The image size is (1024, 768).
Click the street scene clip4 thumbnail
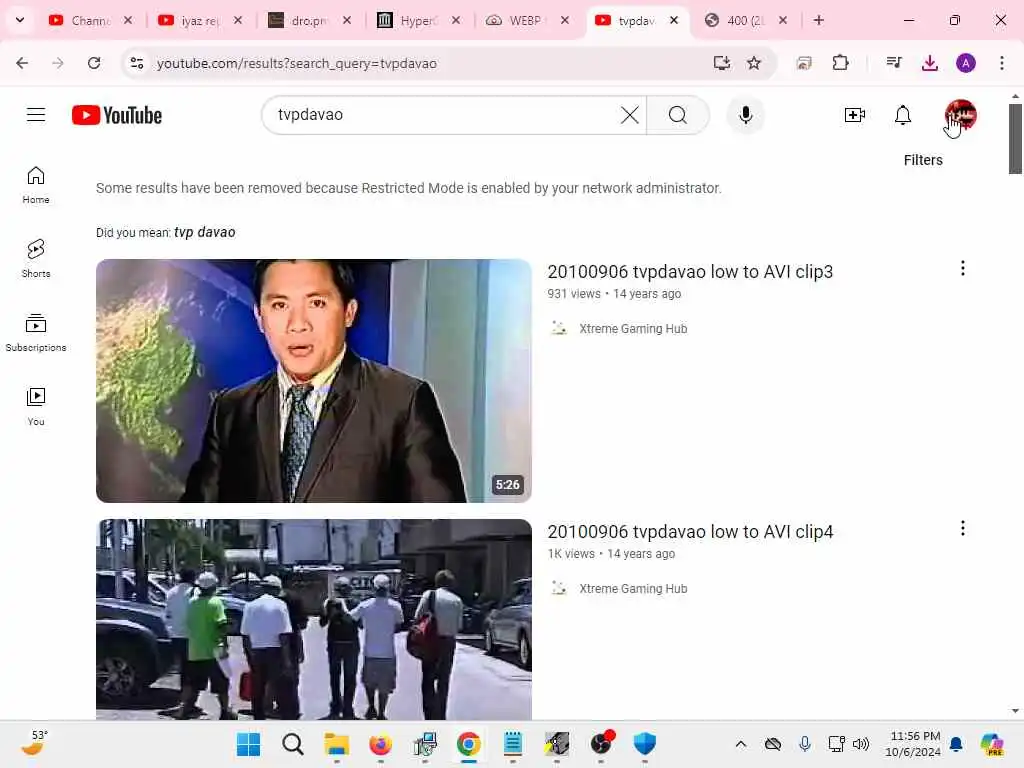(x=313, y=619)
